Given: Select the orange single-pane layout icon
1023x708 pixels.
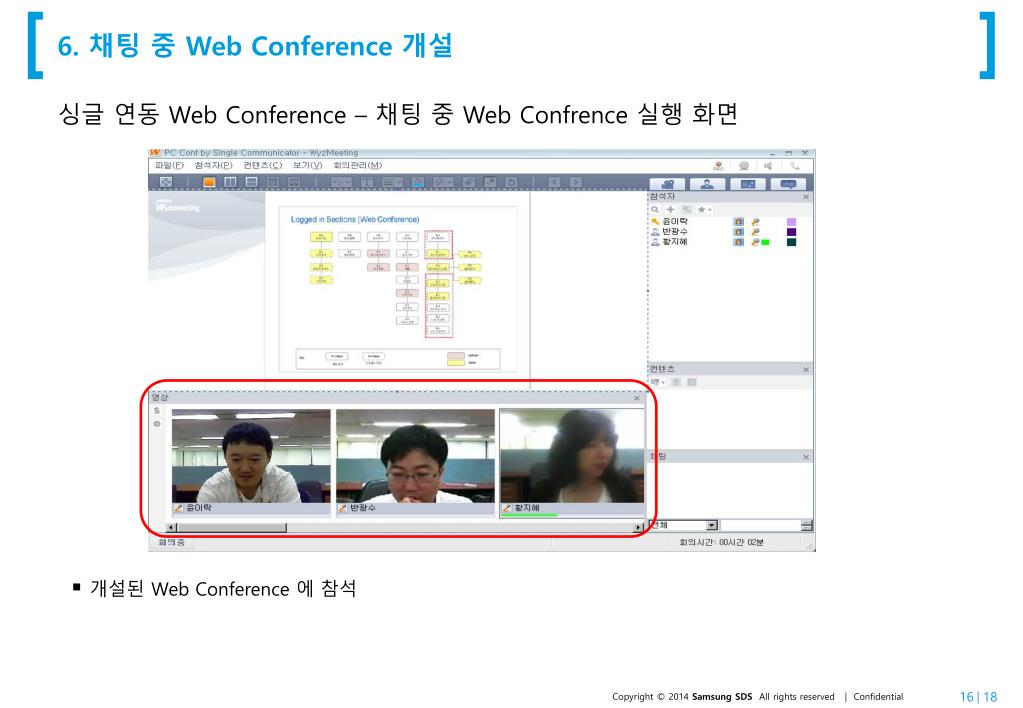Looking at the screenshot, I should (x=209, y=182).
